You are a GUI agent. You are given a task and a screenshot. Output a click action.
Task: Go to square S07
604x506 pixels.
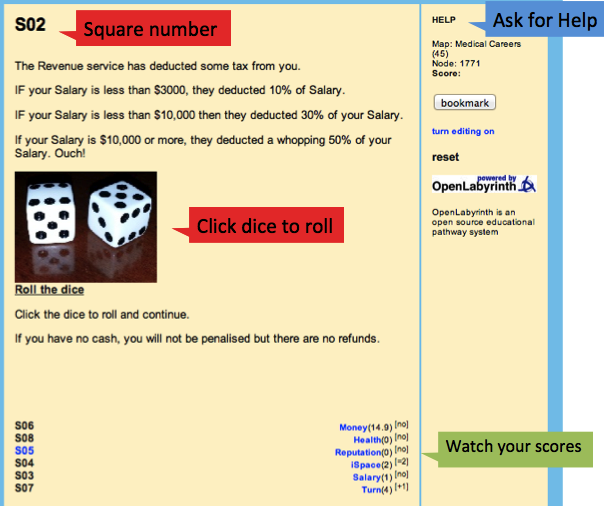pos(25,488)
